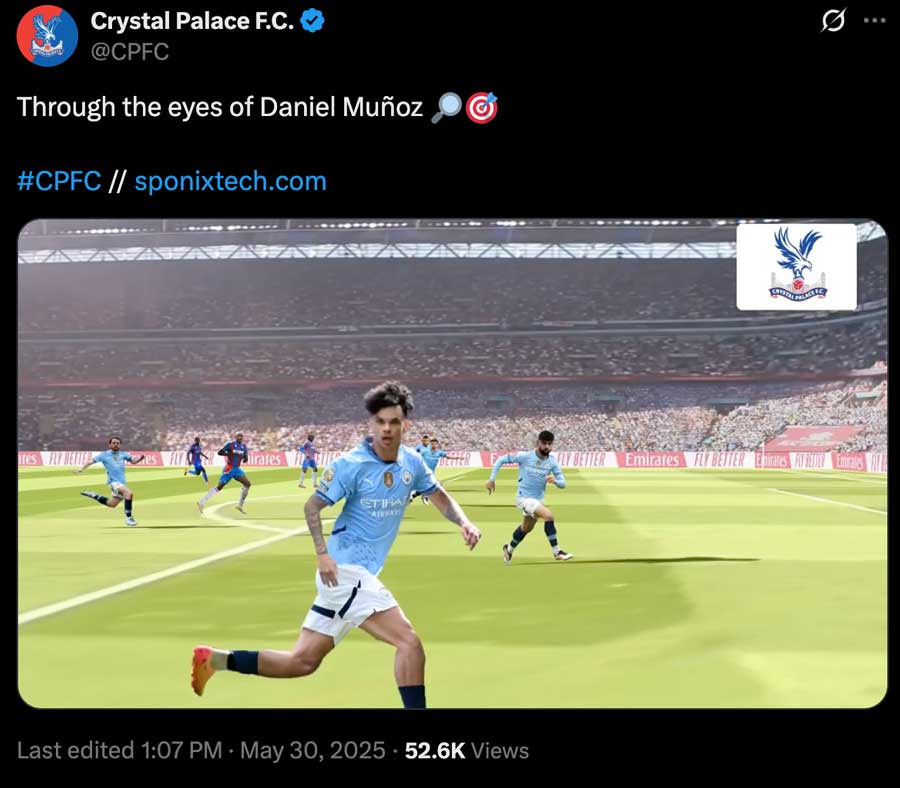The height and width of the screenshot is (788, 900).
Task: Click the #CPFC hashtag
Action: point(59,181)
